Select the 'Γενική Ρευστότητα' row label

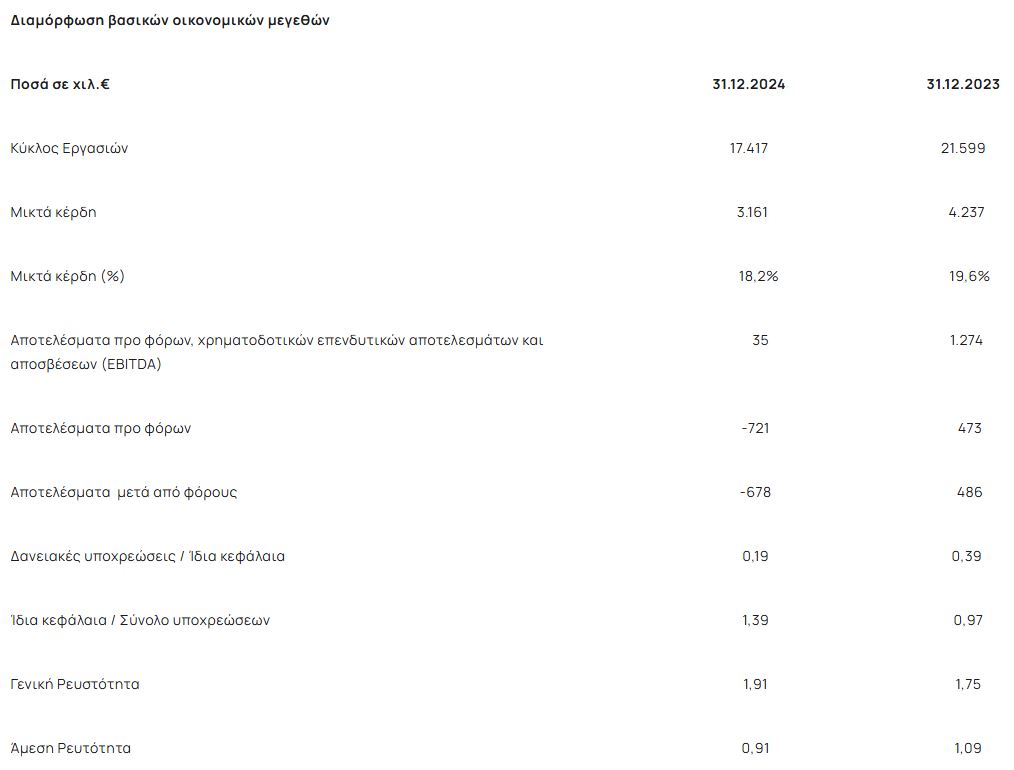pyautogui.click(x=75, y=684)
